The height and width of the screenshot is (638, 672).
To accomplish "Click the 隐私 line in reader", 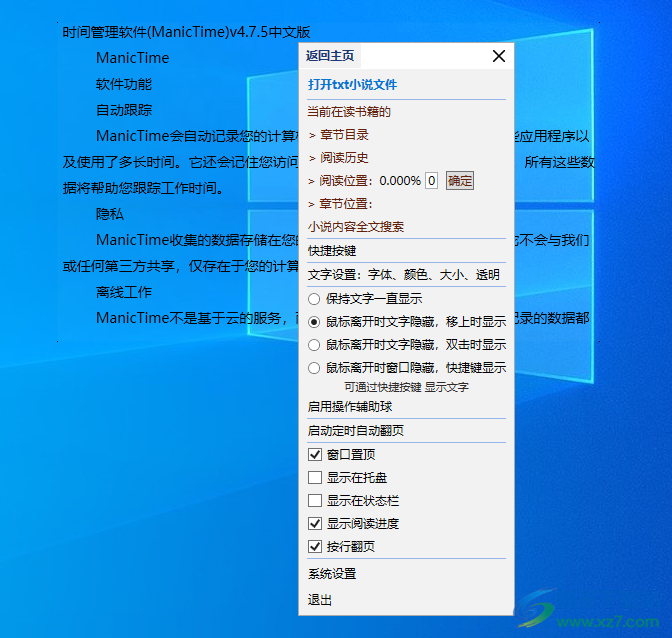I will coord(110,214).
